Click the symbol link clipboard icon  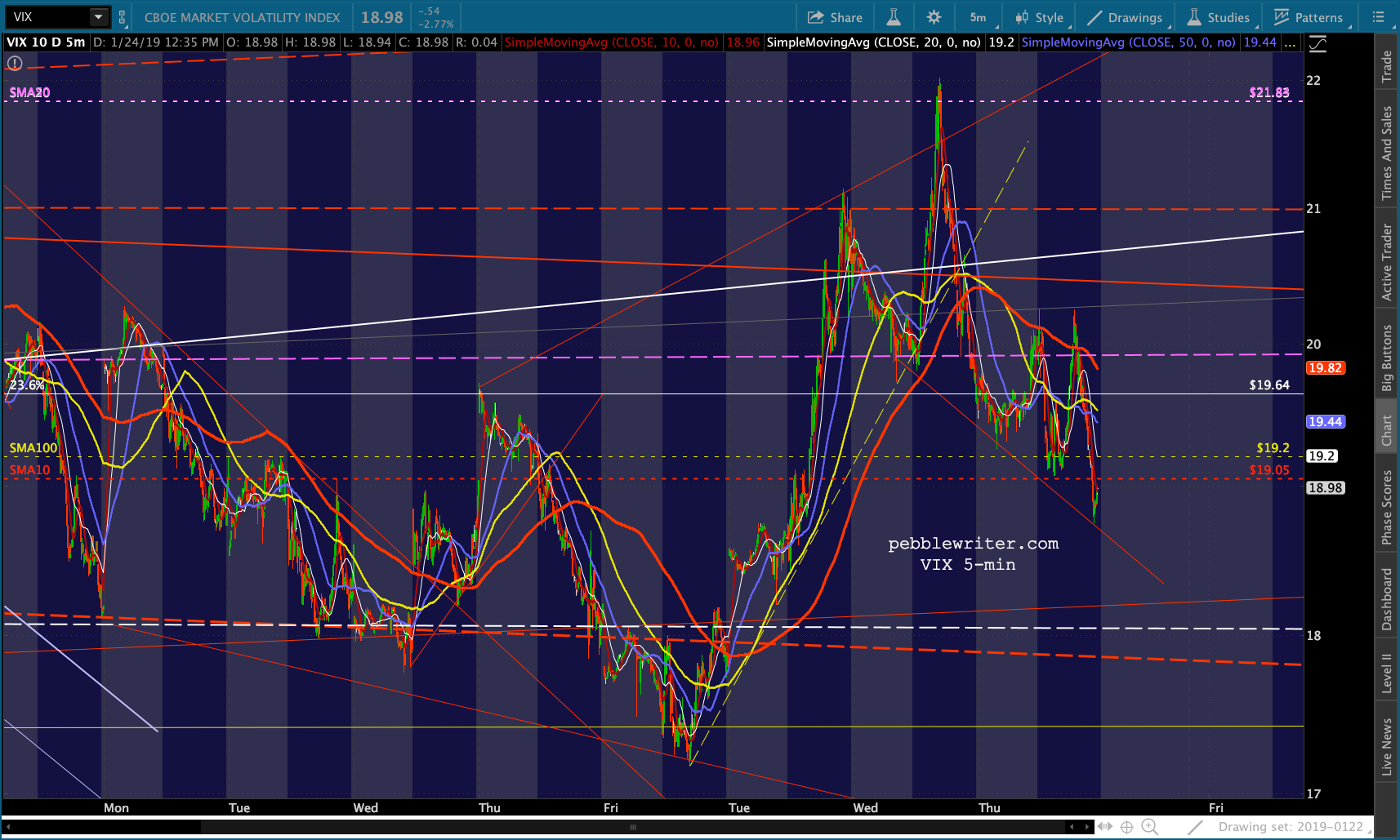tap(122, 17)
